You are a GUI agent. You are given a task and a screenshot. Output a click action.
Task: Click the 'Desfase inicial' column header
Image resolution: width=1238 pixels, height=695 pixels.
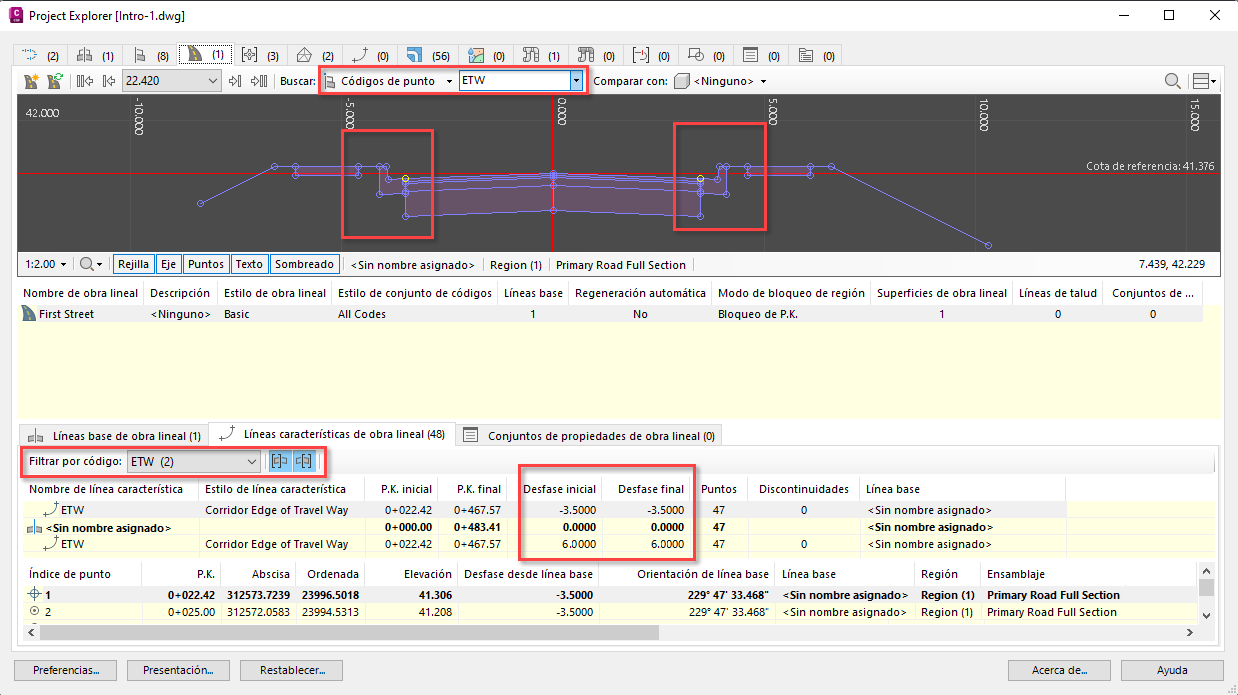559,489
